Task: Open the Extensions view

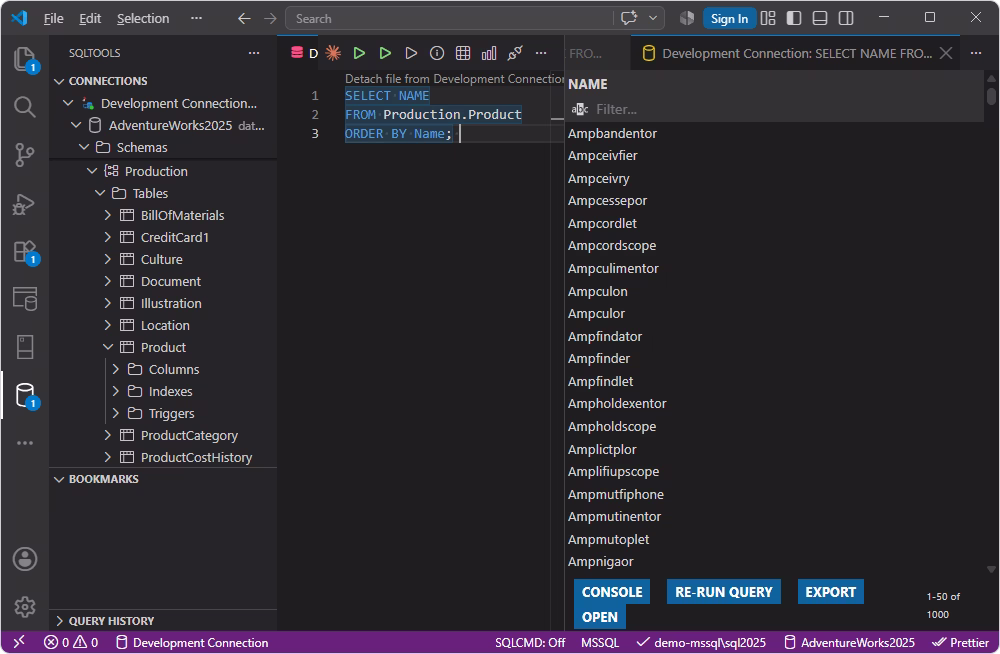Action: tap(25, 251)
